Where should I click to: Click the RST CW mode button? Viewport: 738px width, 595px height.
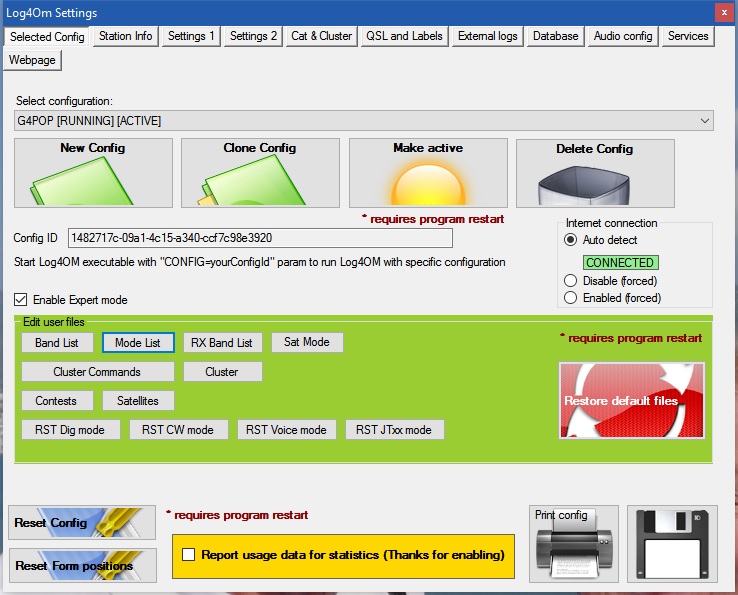click(x=178, y=430)
